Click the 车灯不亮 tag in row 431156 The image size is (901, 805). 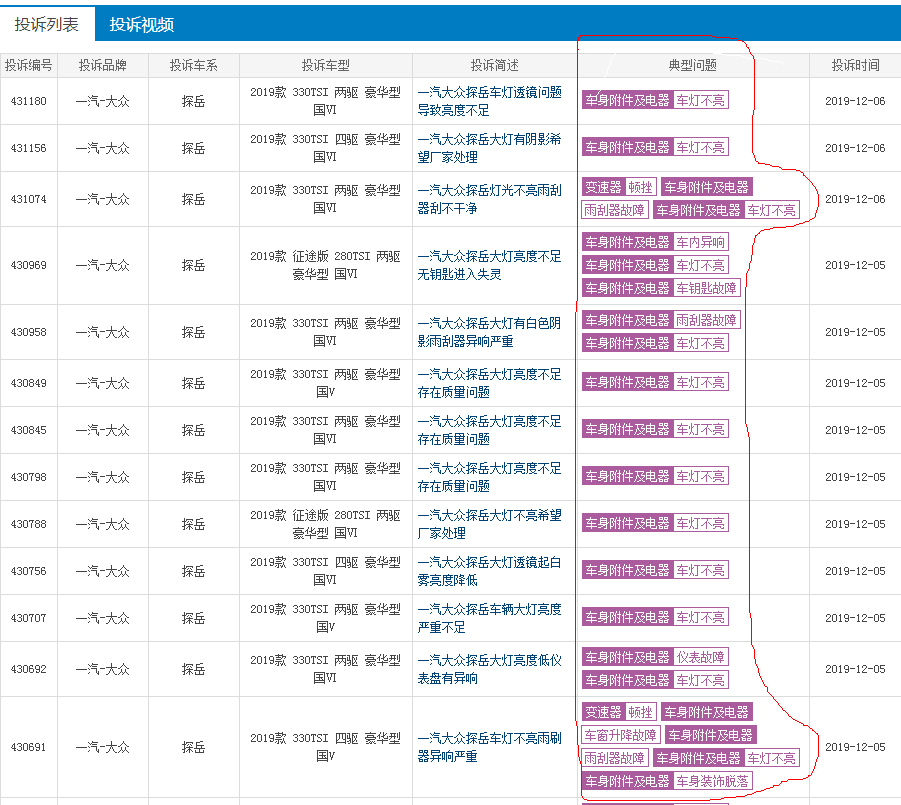tap(700, 148)
